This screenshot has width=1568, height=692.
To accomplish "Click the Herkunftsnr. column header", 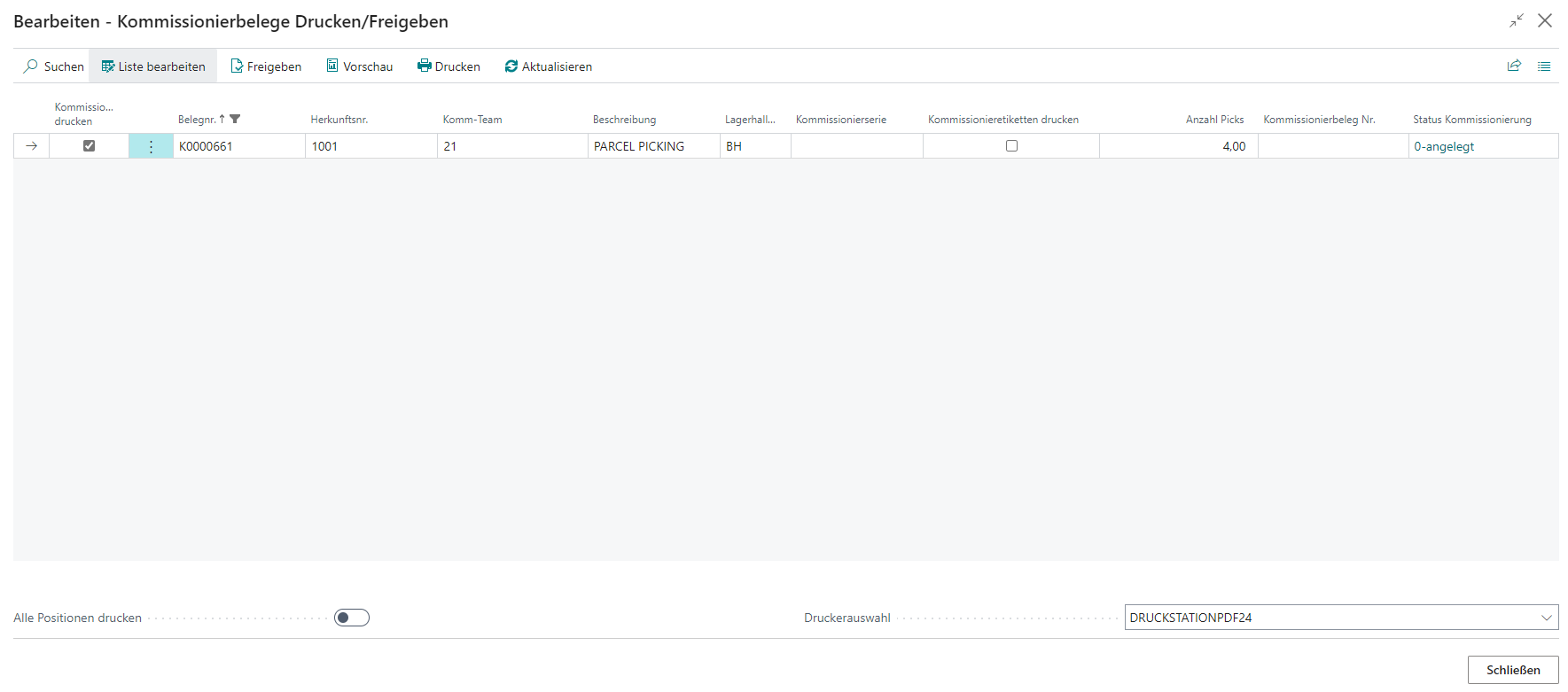I will 339,120.
